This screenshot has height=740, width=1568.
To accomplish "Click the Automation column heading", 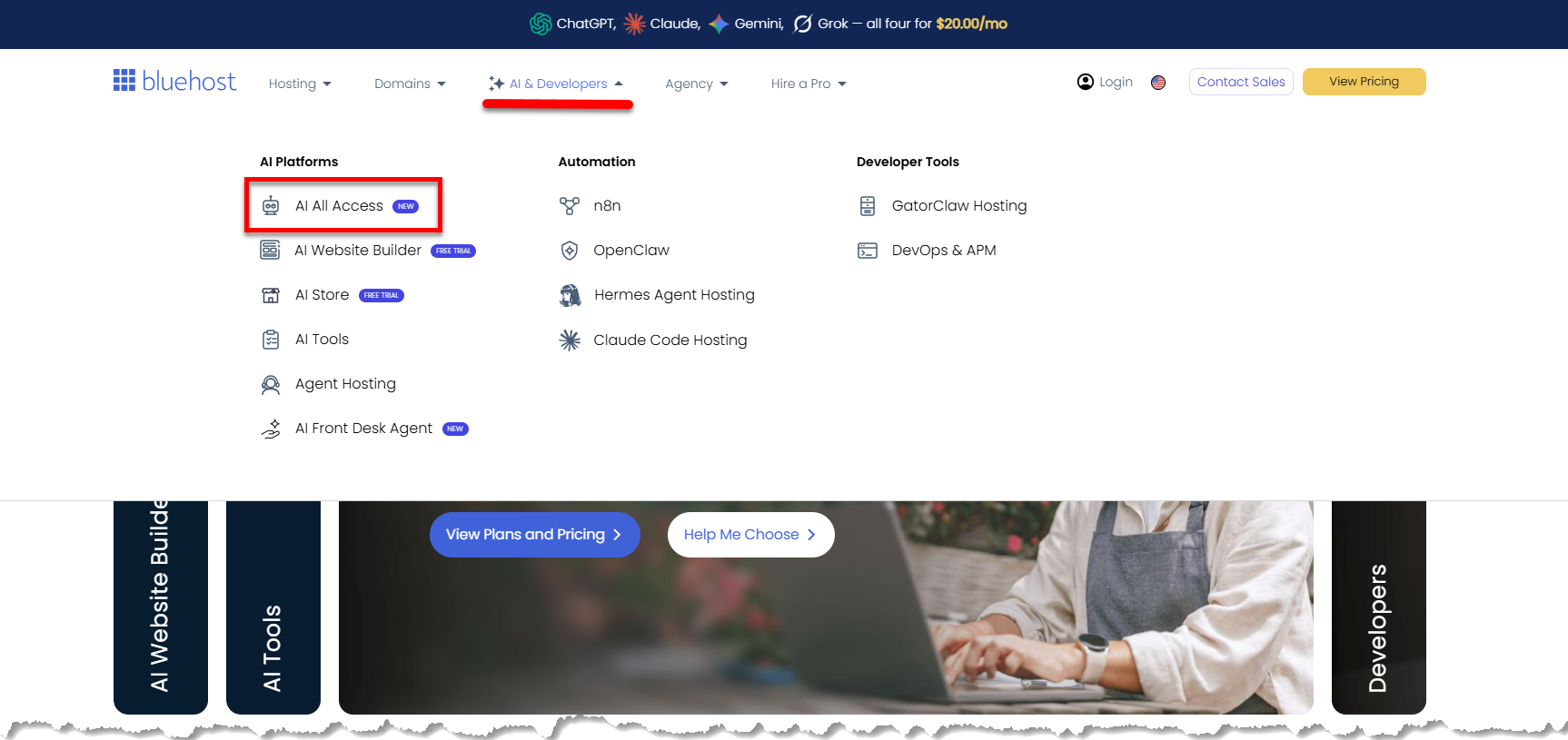I will click(x=597, y=162).
